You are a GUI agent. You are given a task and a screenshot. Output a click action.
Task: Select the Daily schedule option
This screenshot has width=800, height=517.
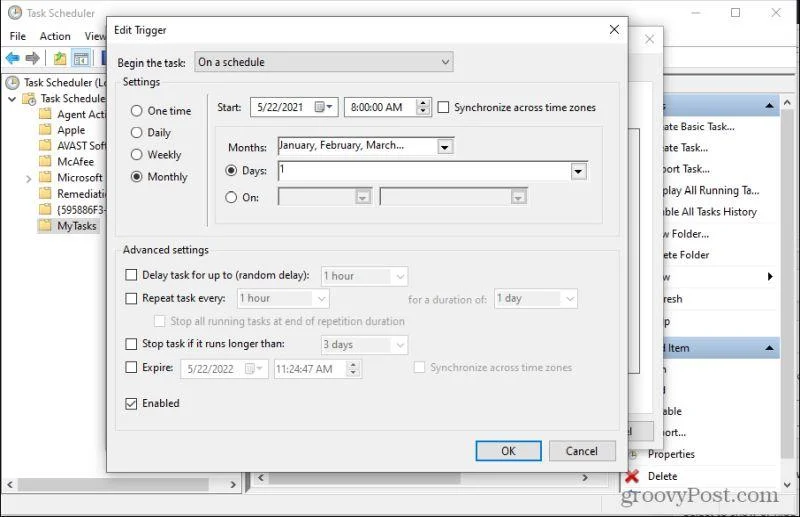pos(136,133)
